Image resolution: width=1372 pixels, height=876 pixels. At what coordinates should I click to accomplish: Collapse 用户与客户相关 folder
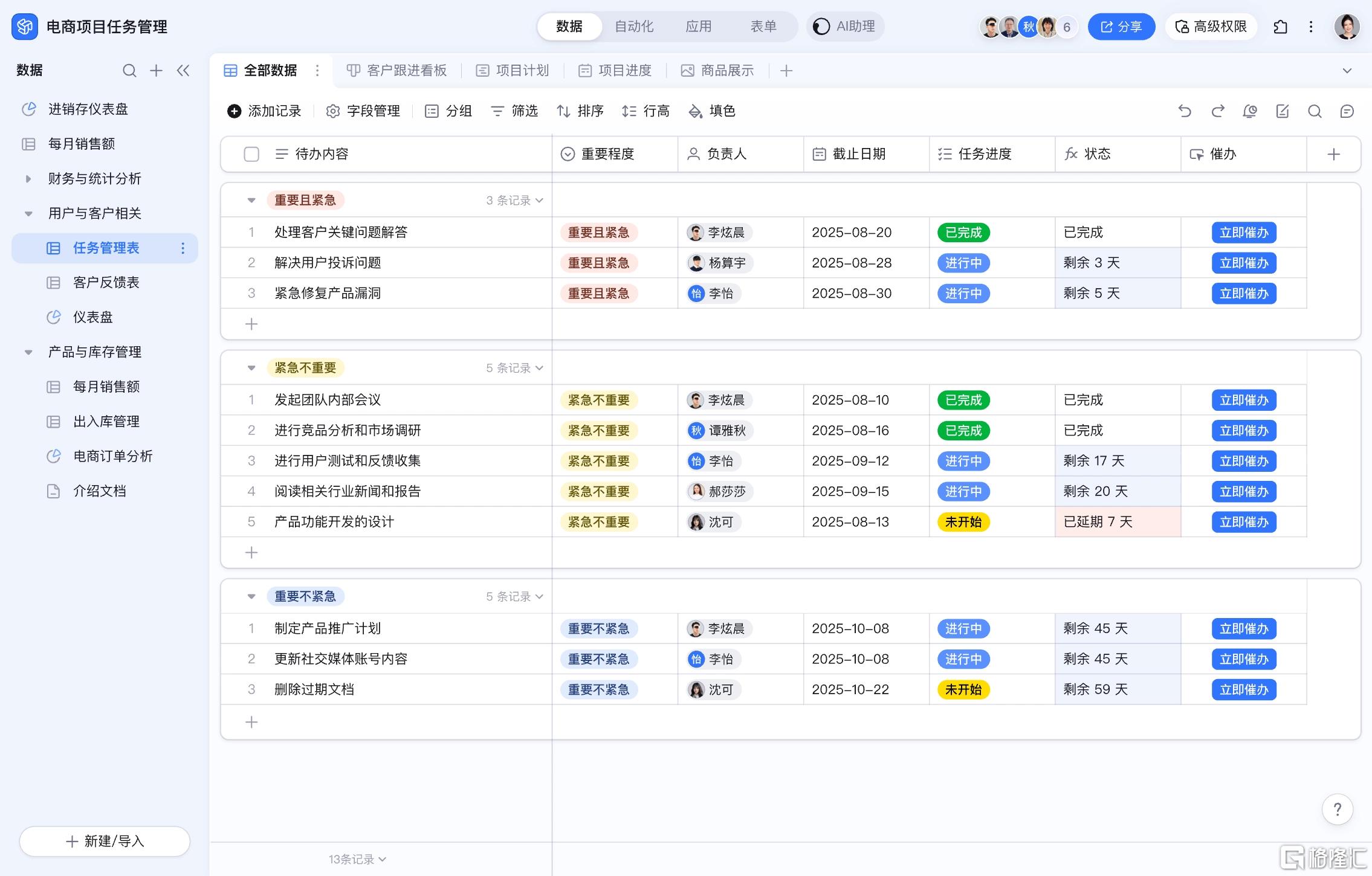pos(28,213)
